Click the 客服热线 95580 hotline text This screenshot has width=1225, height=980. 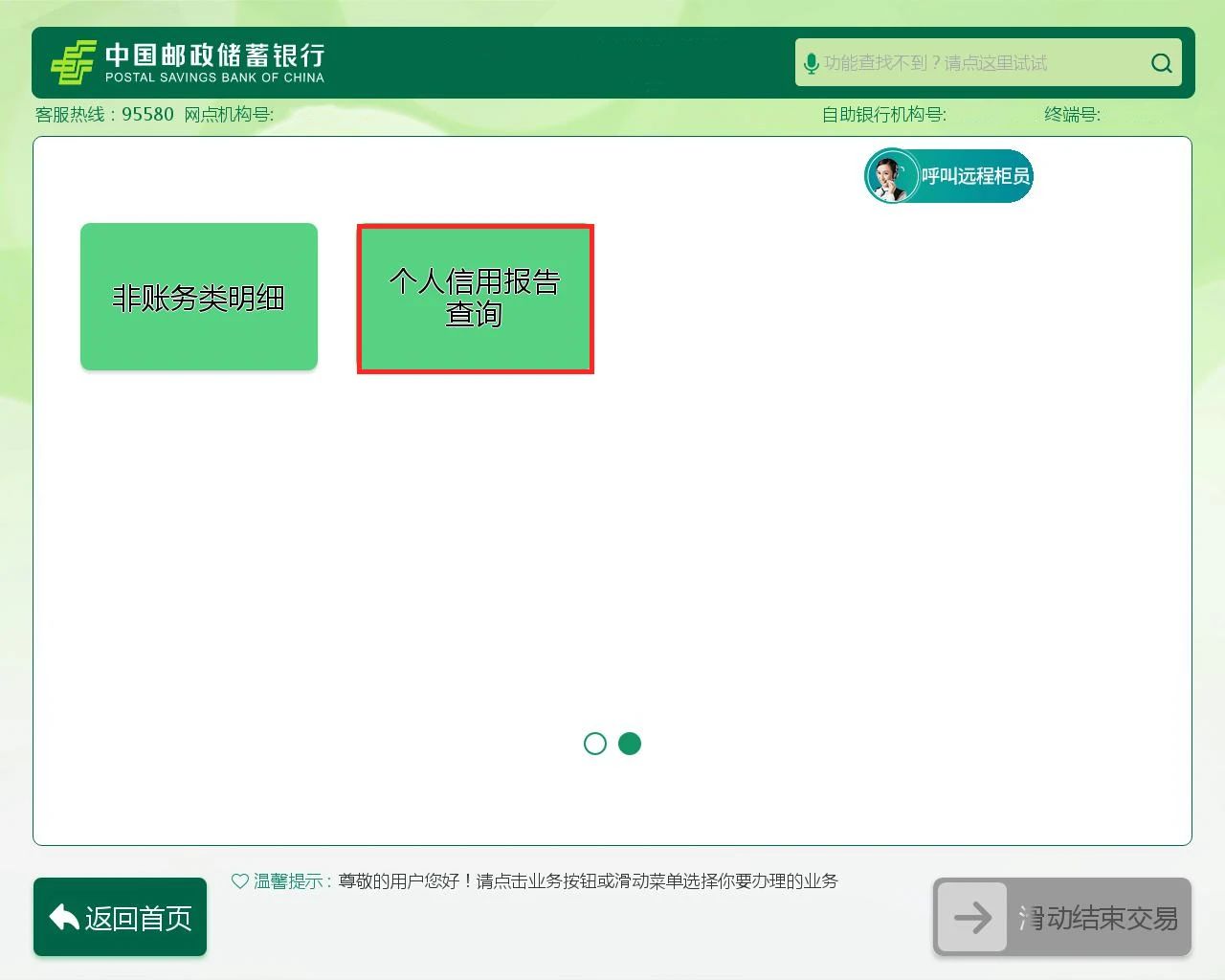point(104,115)
